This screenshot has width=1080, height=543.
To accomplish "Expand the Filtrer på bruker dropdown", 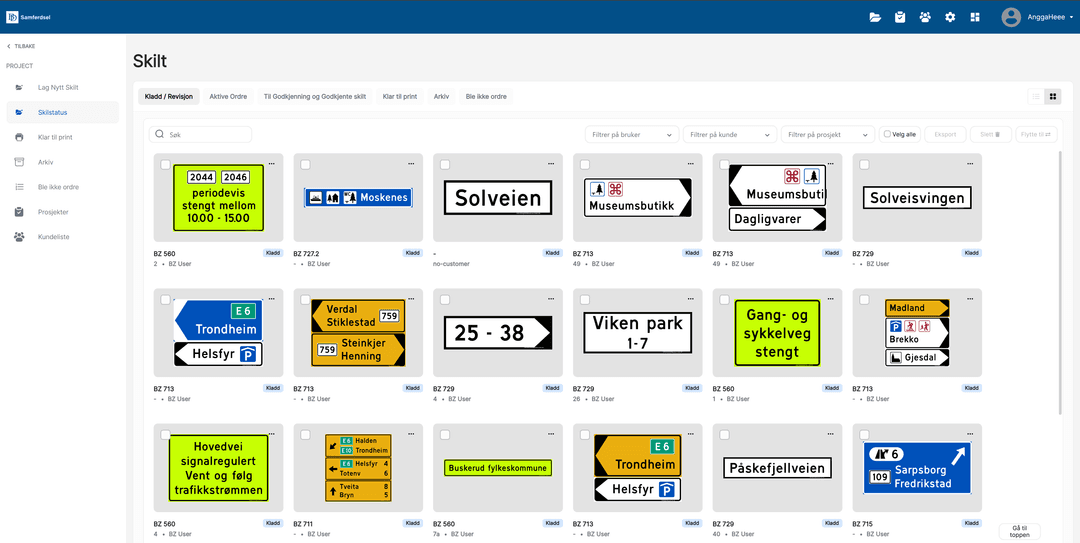I will click(632, 134).
